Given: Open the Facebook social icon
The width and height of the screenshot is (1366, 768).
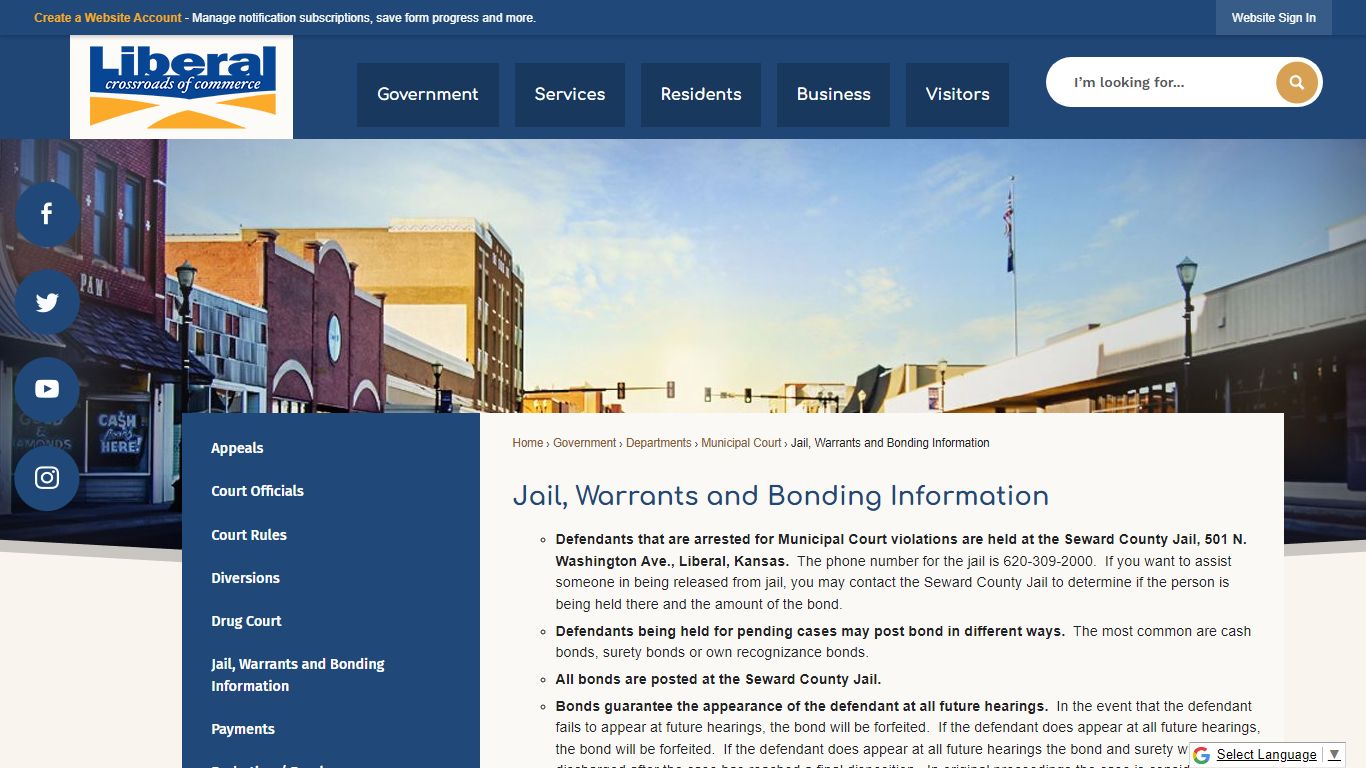Looking at the screenshot, I should (x=47, y=214).
